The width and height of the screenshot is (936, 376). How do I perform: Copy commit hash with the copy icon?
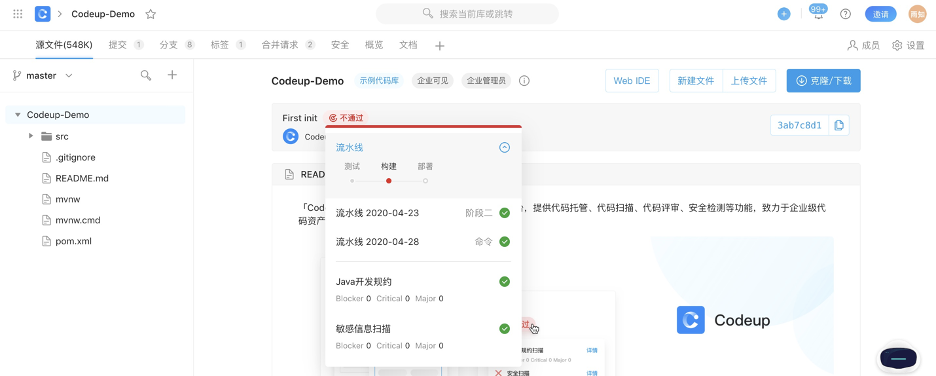pyautogui.click(x=839, y=125)
